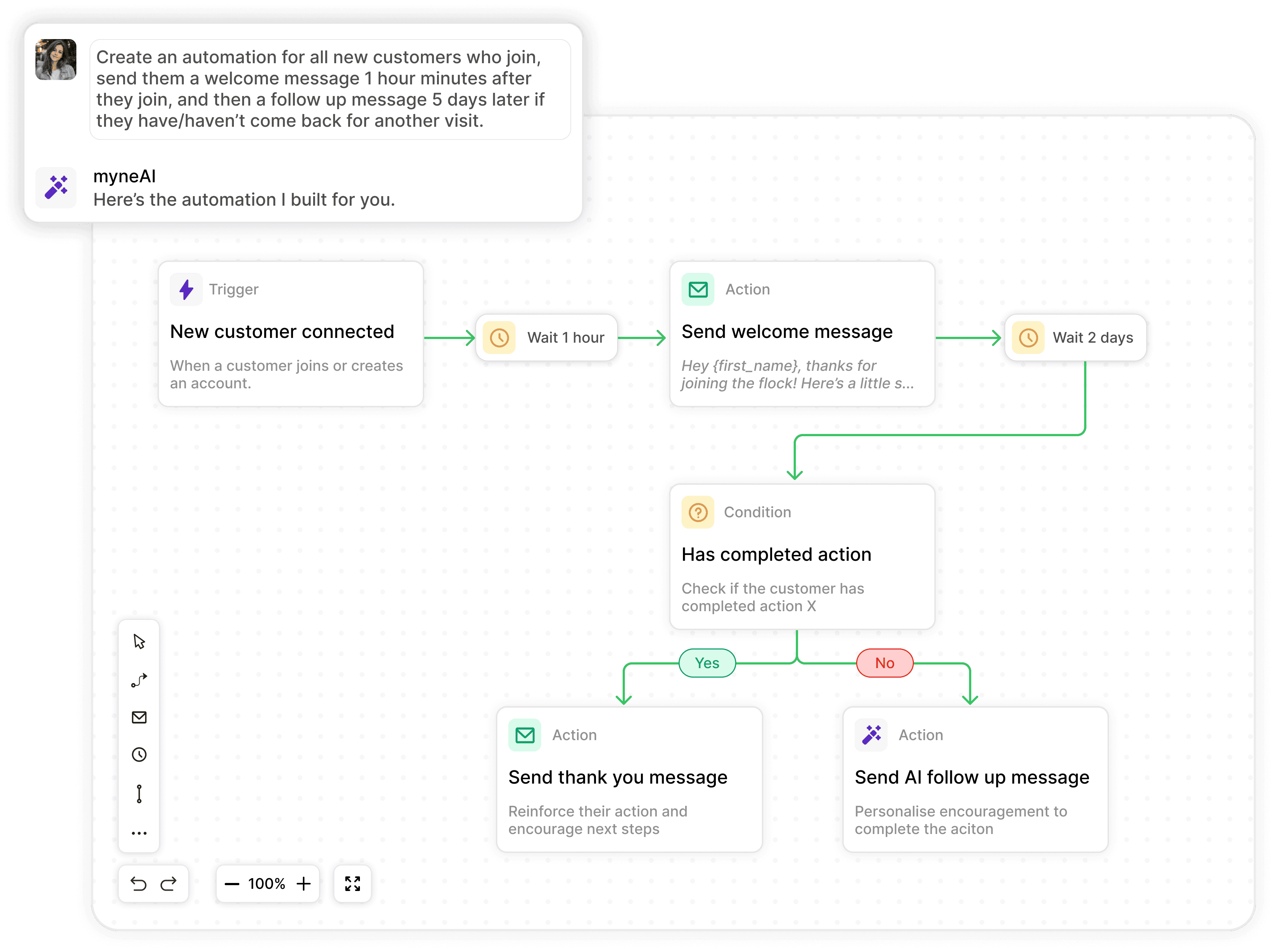Select the pointer cursor tool

click(139, 641)
